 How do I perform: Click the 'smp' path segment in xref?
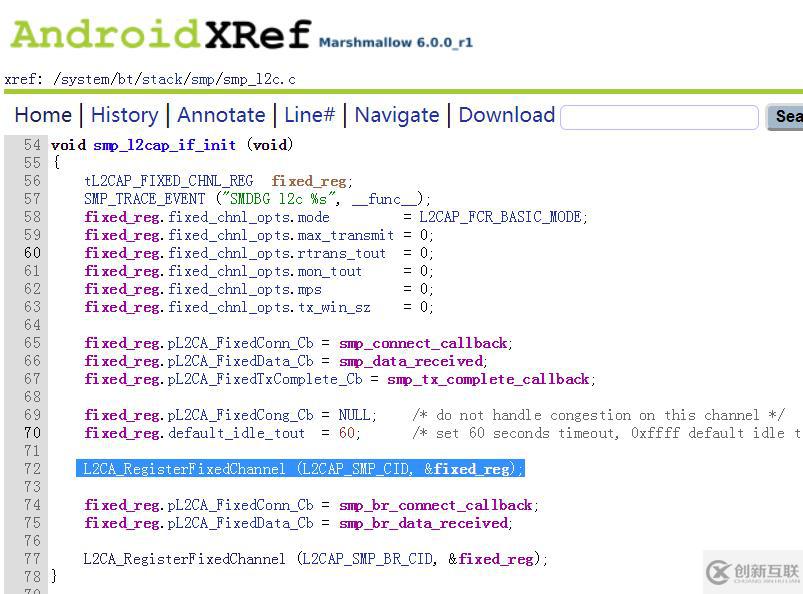tap(203, 79)
